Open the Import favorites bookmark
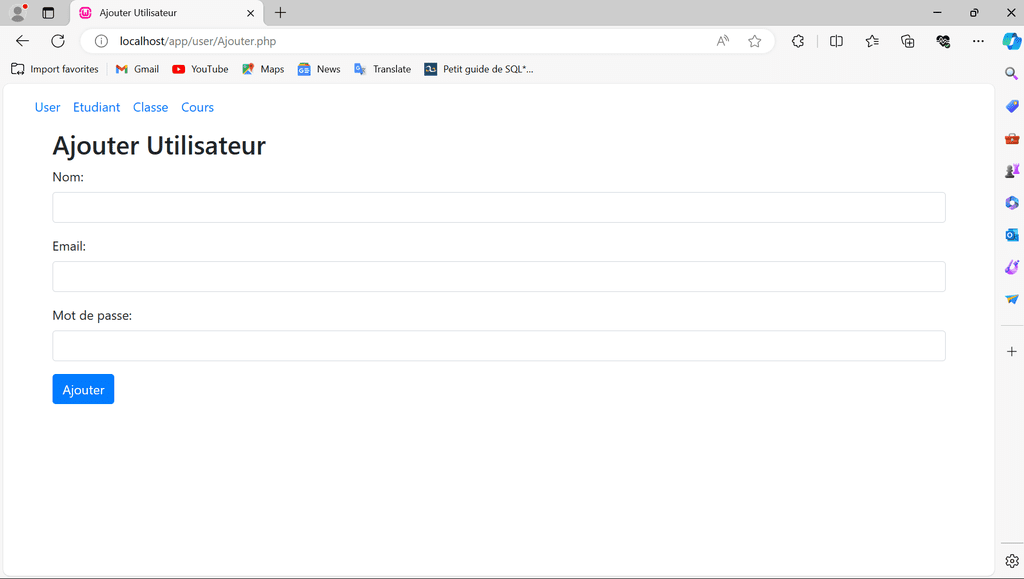Viewport: 1024px width, 579px height. pyautogui.click(x=55, y=69)
